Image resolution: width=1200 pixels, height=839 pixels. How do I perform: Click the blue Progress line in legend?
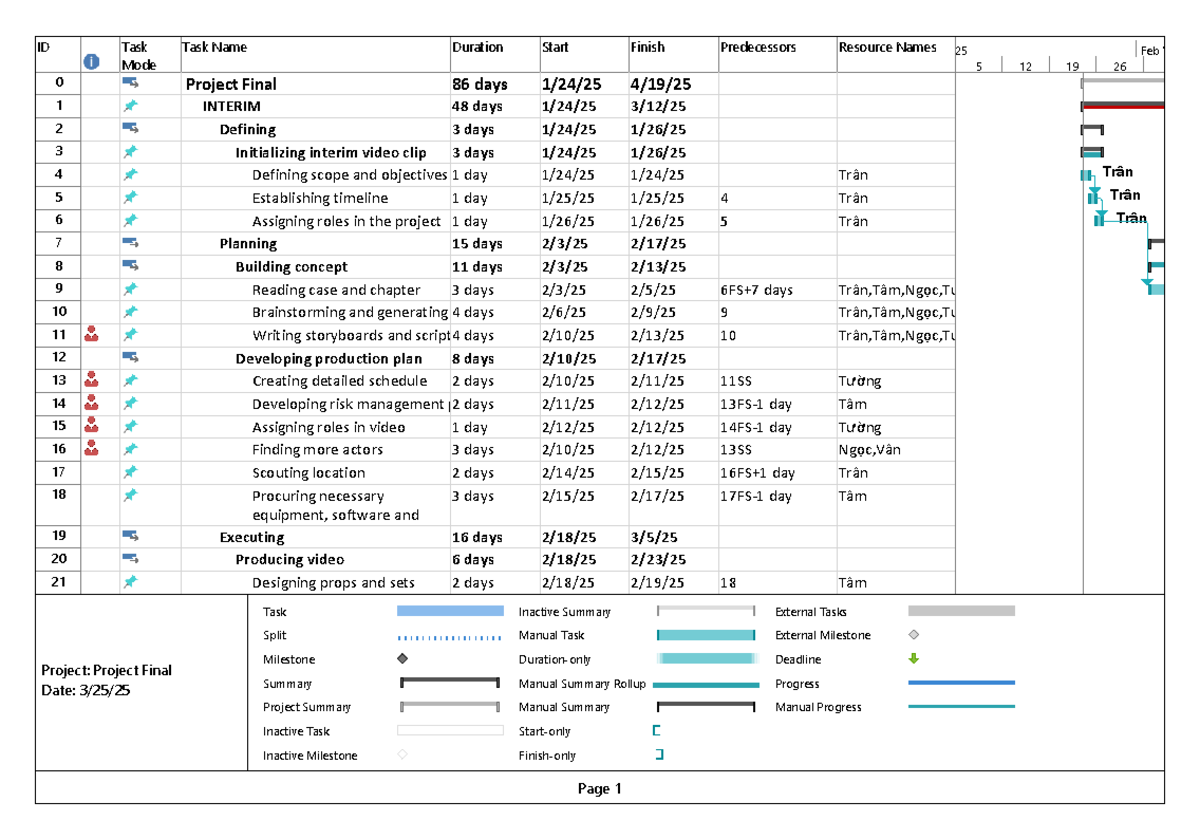(961, 683)
